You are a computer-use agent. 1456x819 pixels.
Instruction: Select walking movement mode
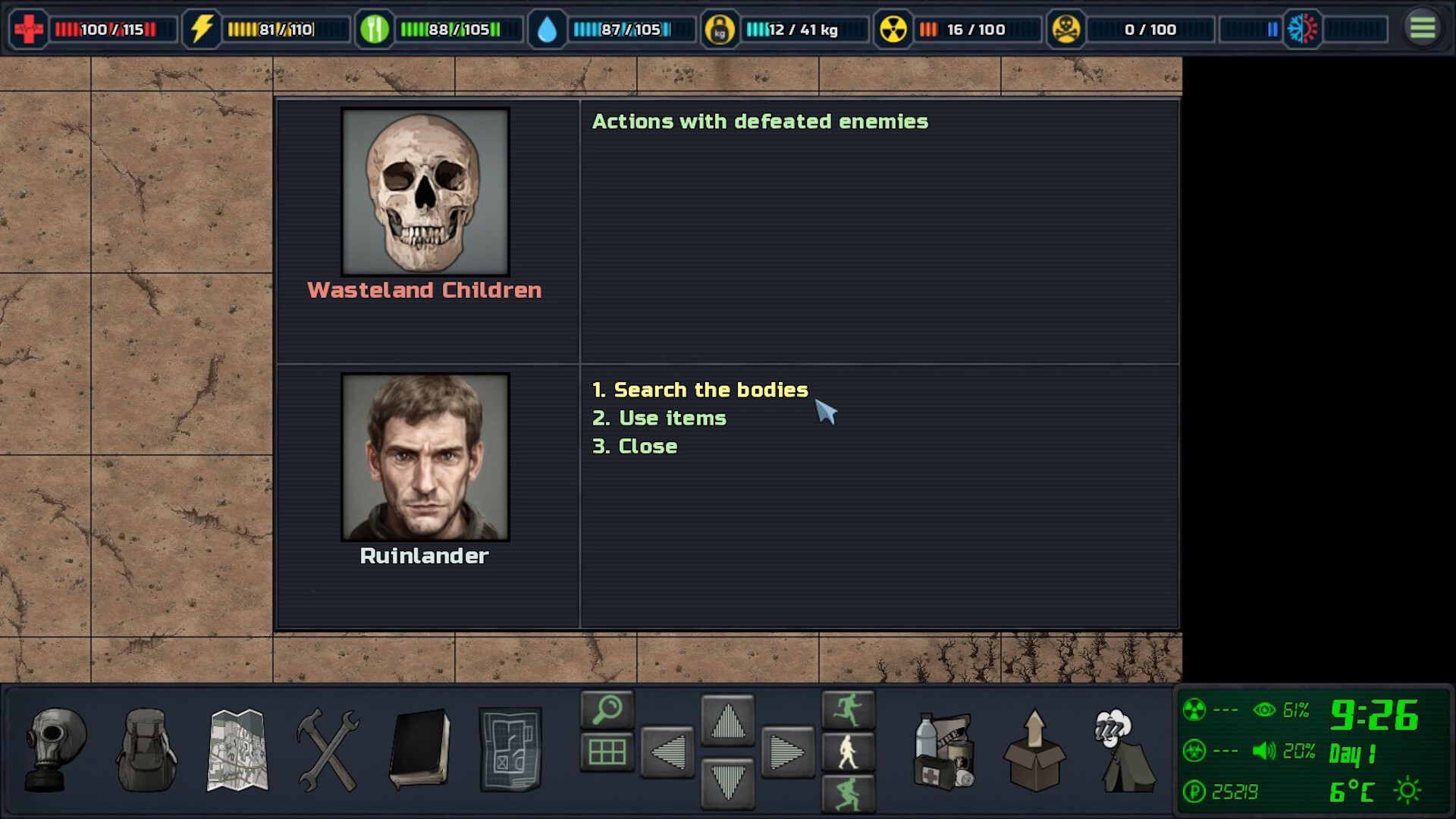[x=849, y=752]
